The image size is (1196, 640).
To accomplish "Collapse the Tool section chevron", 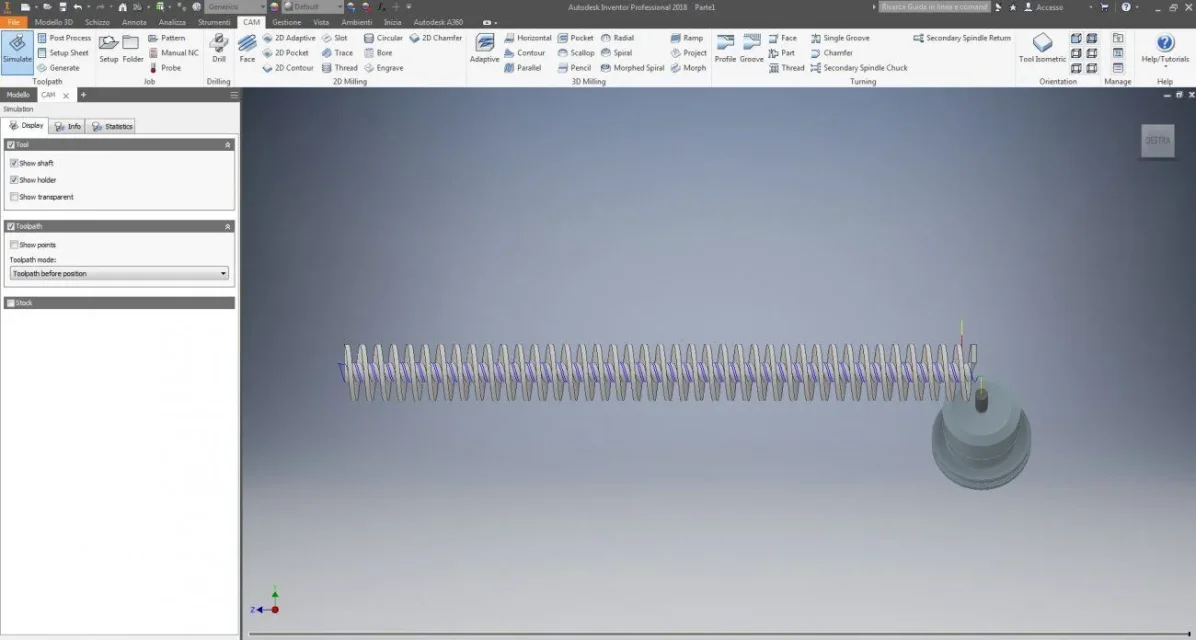I will [227, 144].
